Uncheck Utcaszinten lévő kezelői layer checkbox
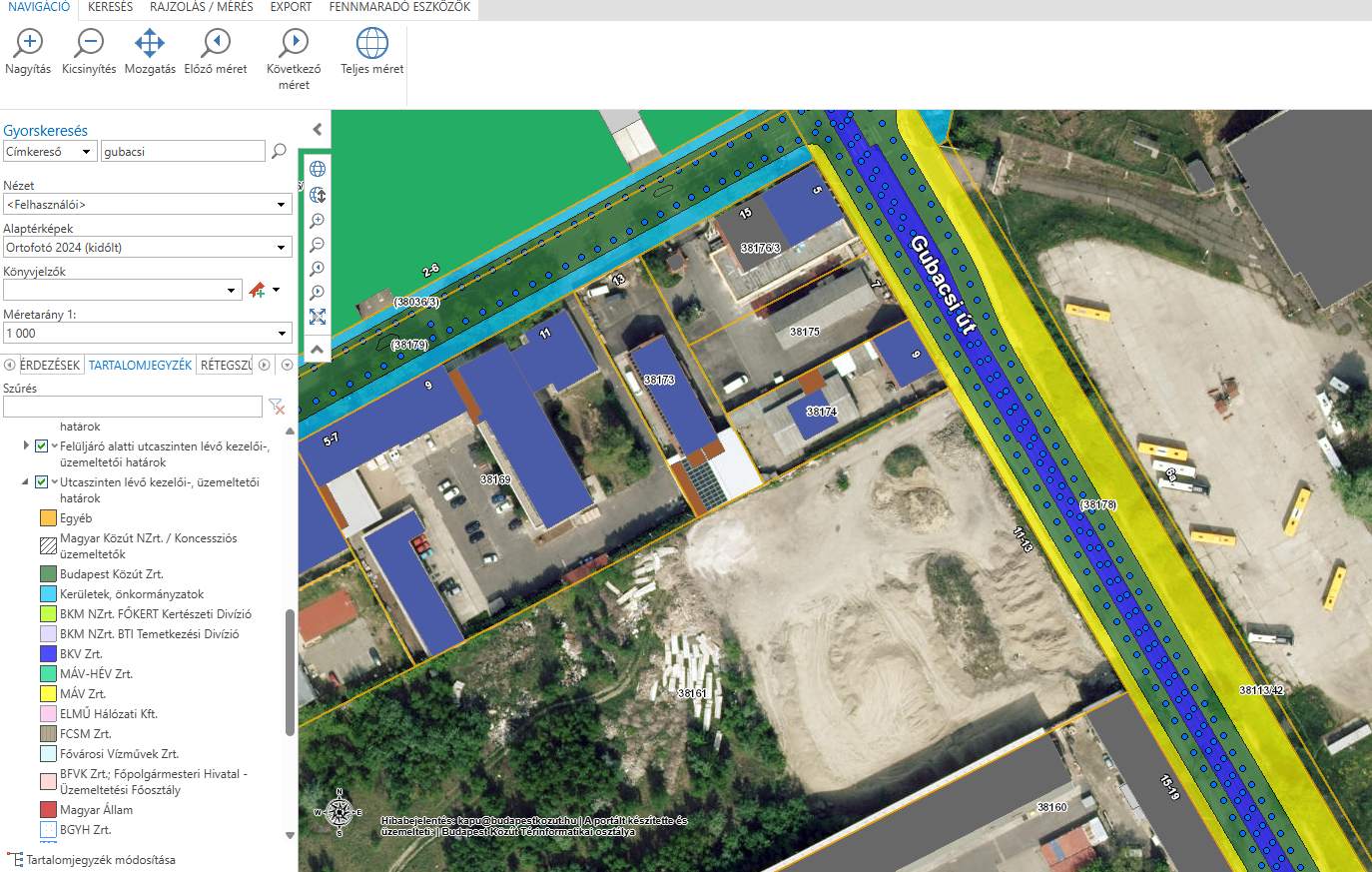This screenshot has height=872, width=1372. [x=41, y=481]
